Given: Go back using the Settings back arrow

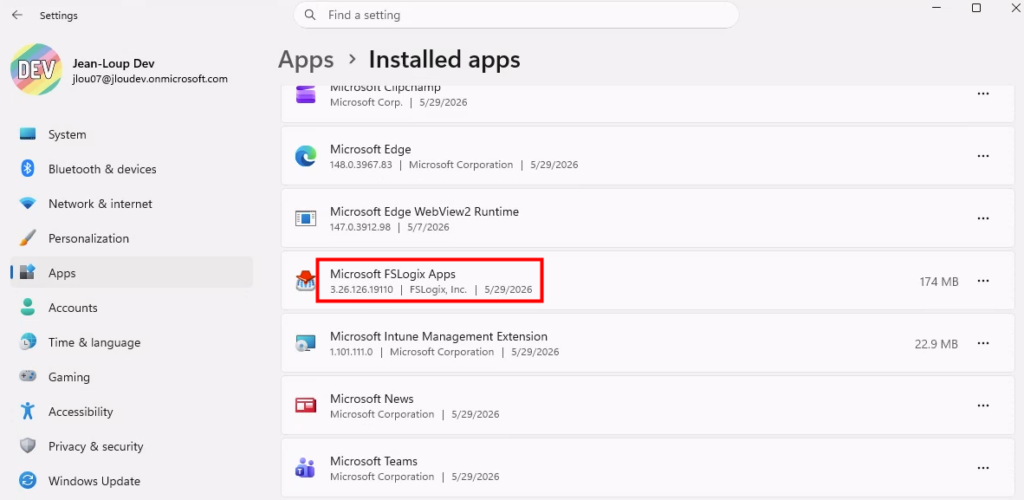Looking at the screenshot, I should coord(17,15).
